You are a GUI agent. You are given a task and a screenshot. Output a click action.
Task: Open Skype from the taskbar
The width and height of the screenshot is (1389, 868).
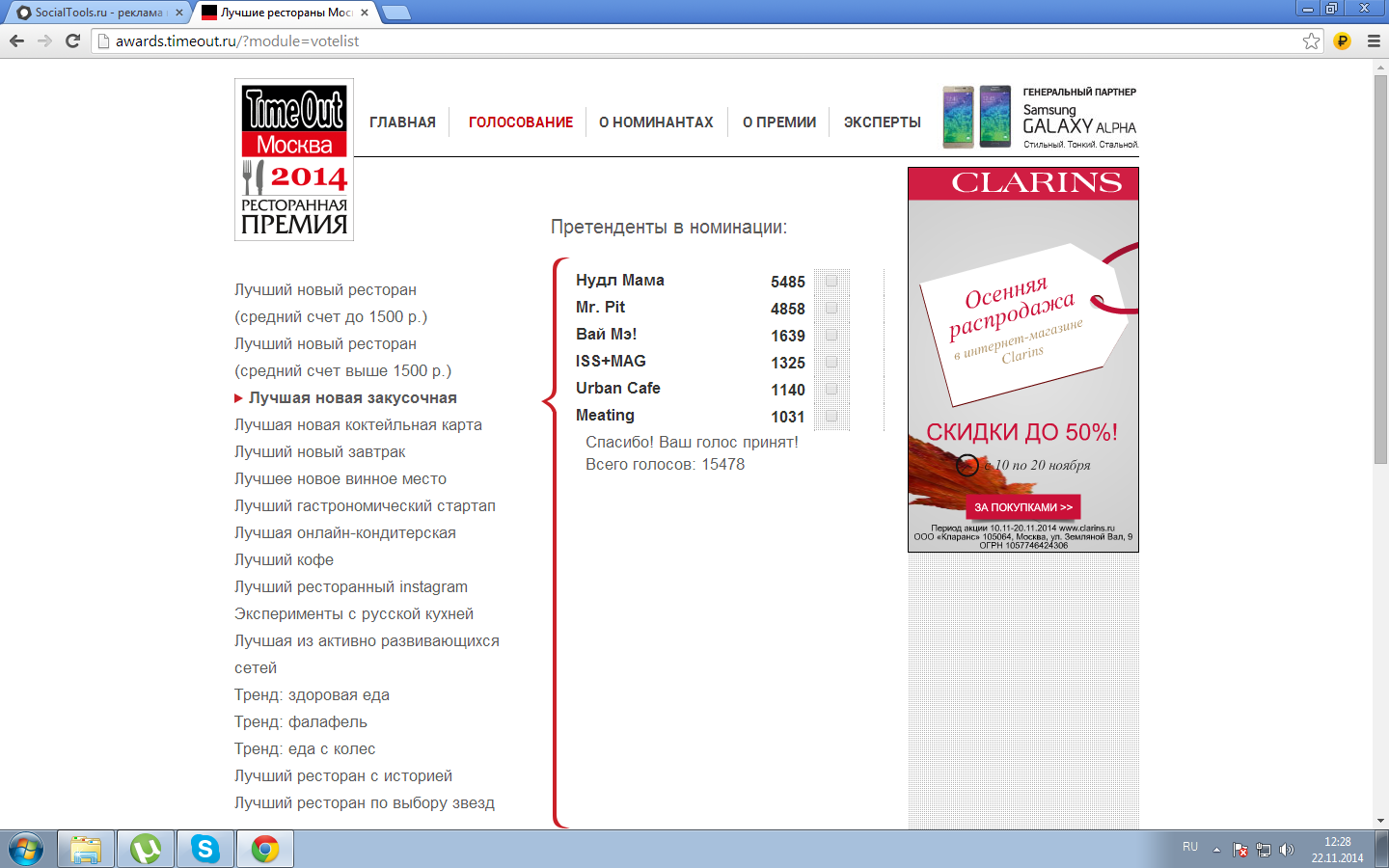[x=205, y=850]
